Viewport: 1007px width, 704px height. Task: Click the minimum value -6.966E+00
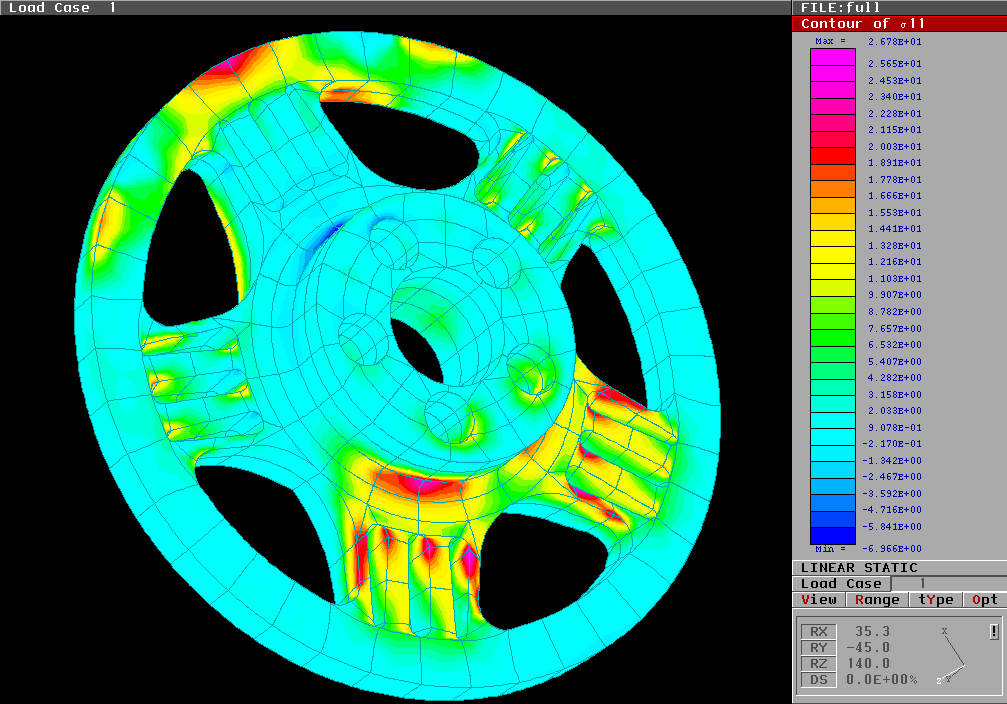[x=892, y=549]
